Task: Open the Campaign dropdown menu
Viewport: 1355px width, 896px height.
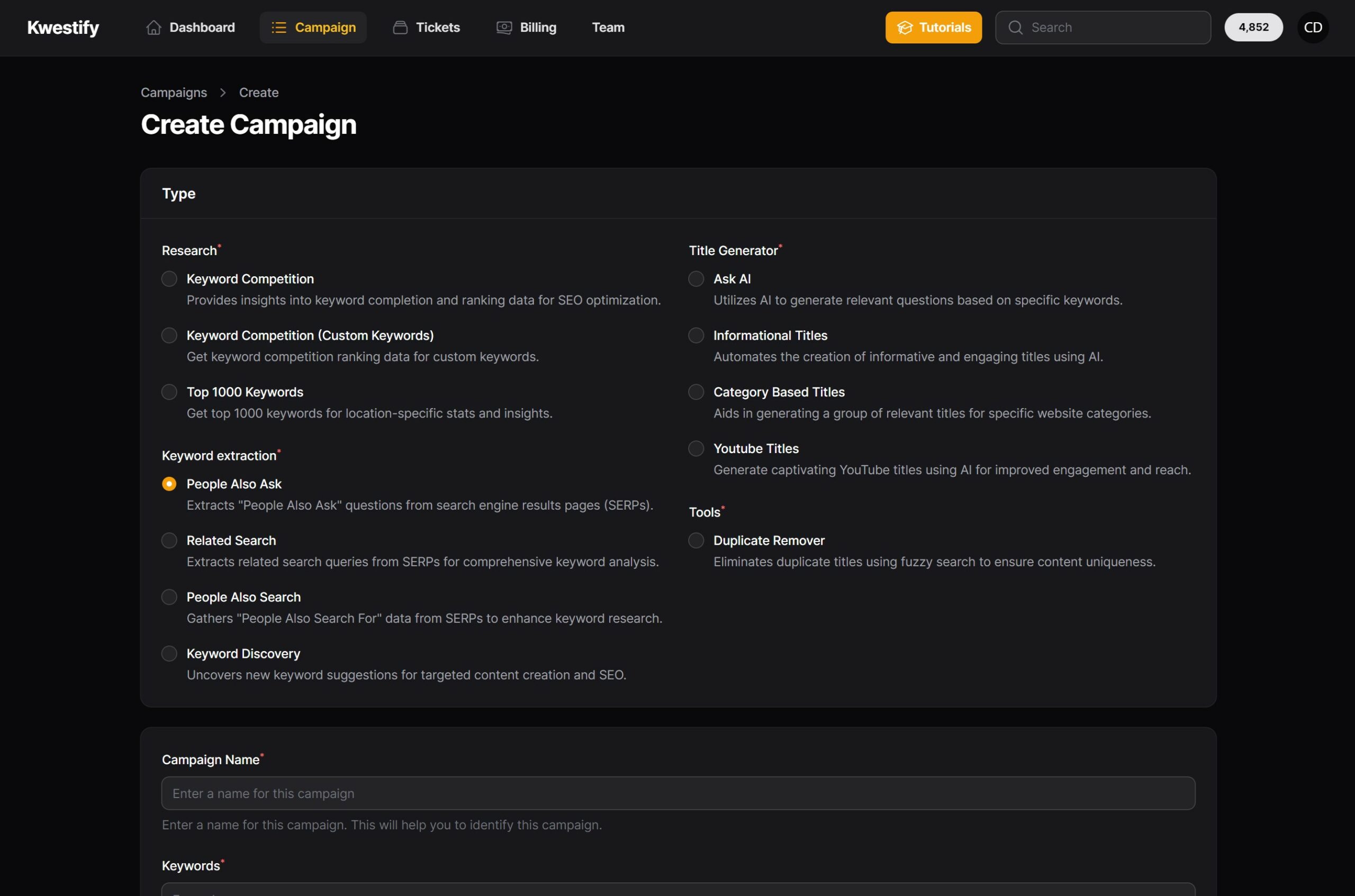Action: click(x=313, y=27)
